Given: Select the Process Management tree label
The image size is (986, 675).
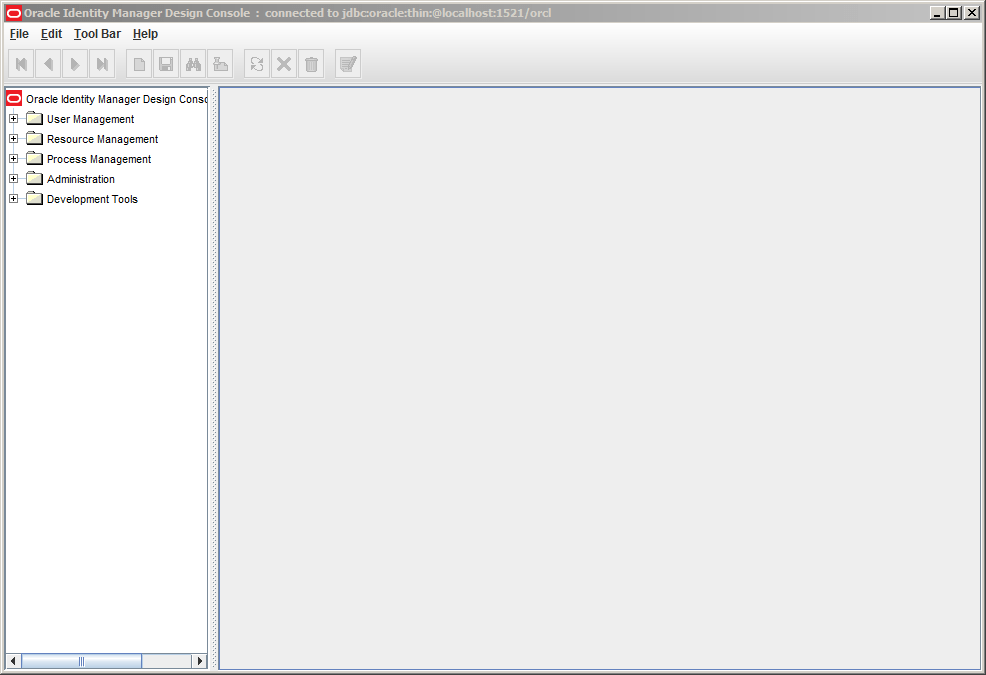Looking at the screenshot, I should pos(99,159).
